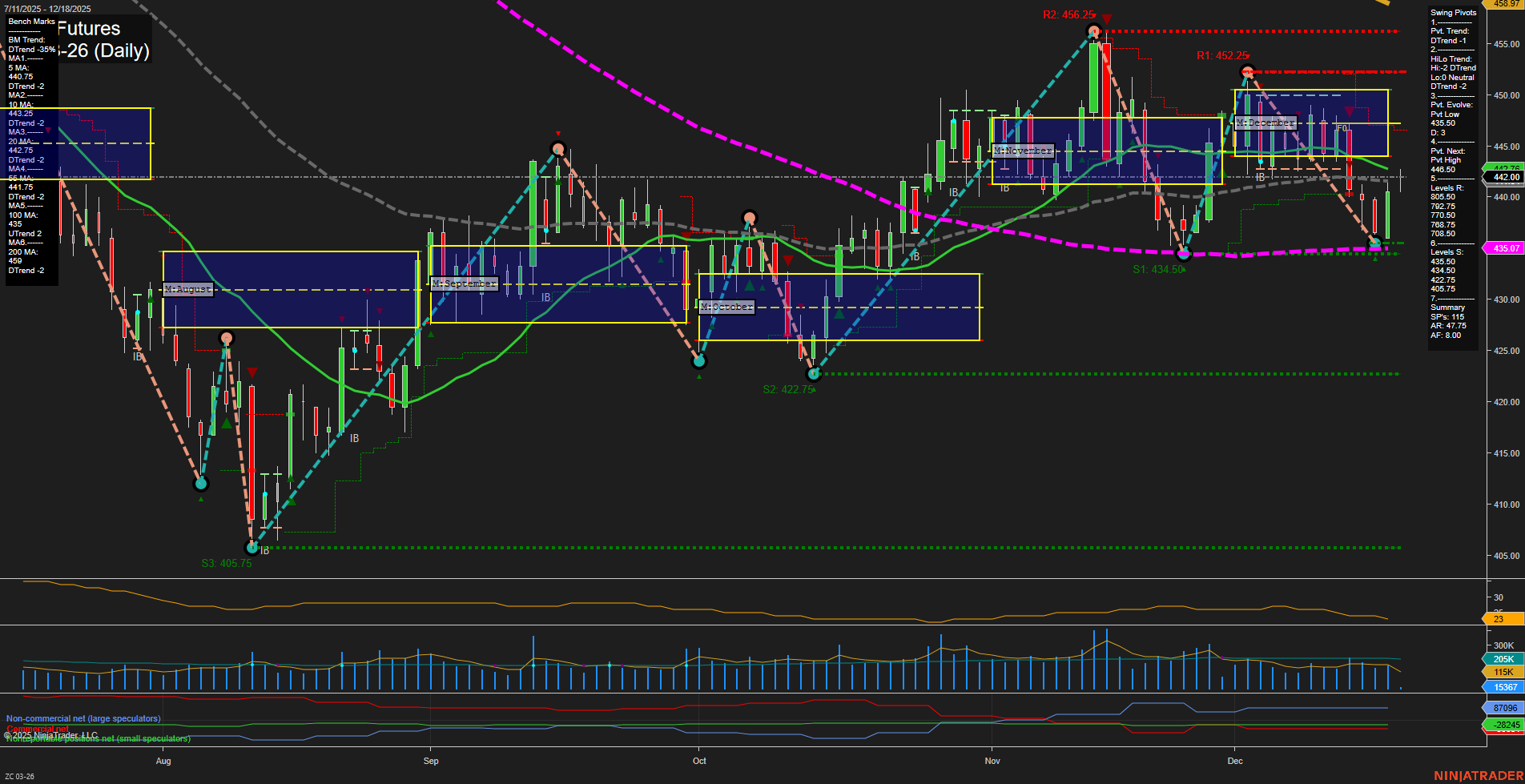This screenshot has width=1525, height=784.
Task: Click the orange 458.97 price axis marker
Action: pyautogui.click(x=1503, y=3)
